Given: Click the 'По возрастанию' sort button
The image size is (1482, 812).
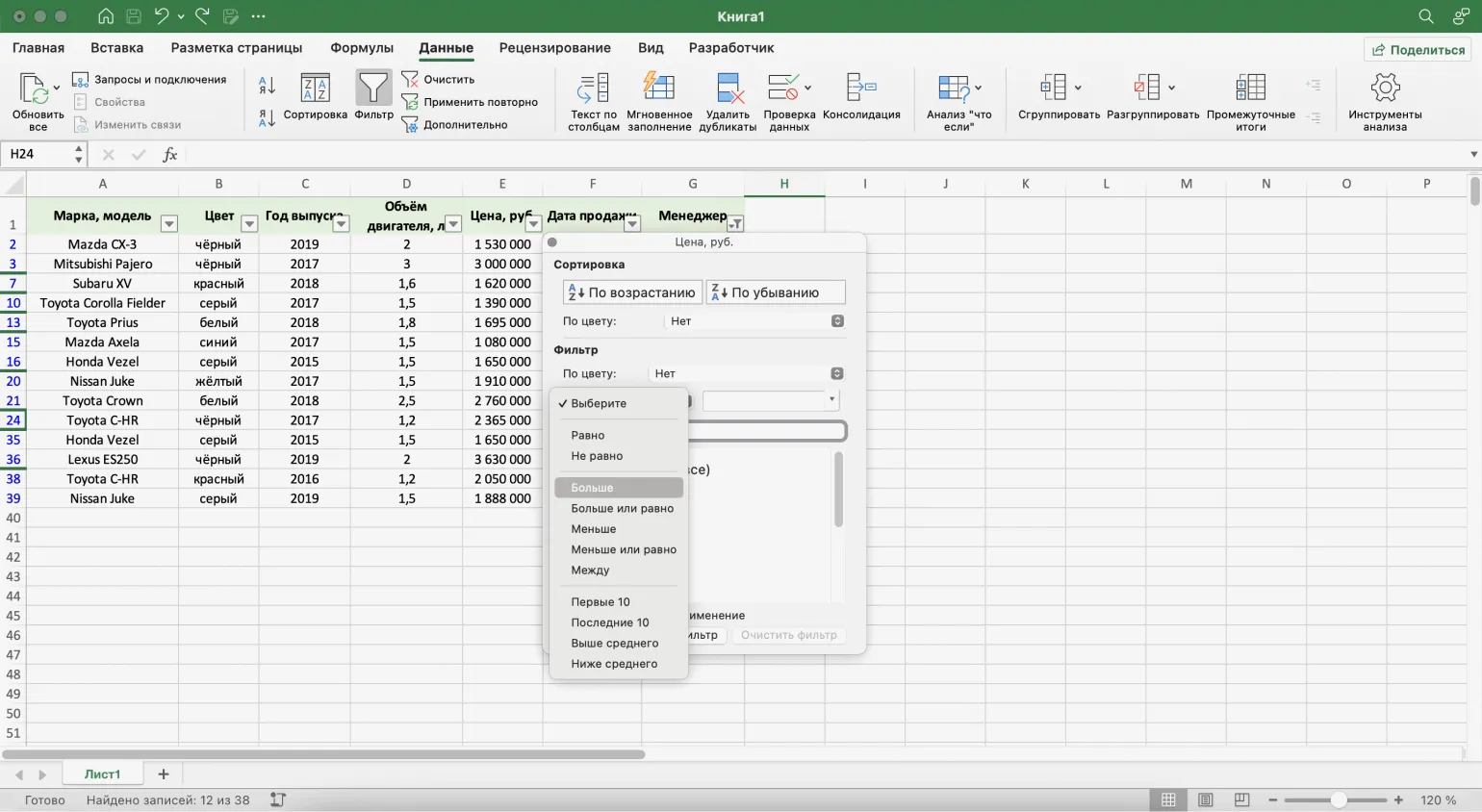Looking at the screenshot, I should [632, 292].
